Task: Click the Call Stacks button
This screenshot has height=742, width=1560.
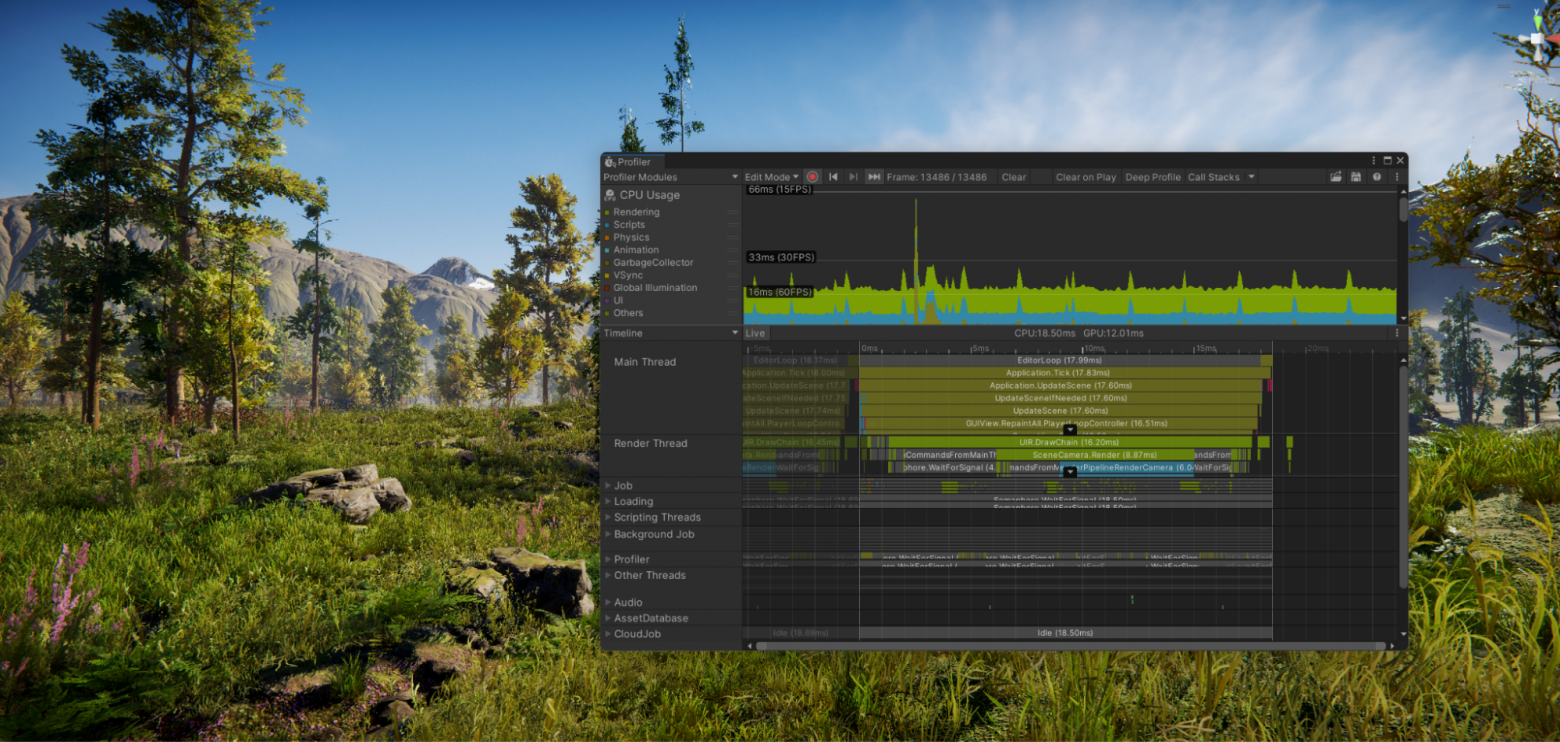Action: coord(1213,177)
